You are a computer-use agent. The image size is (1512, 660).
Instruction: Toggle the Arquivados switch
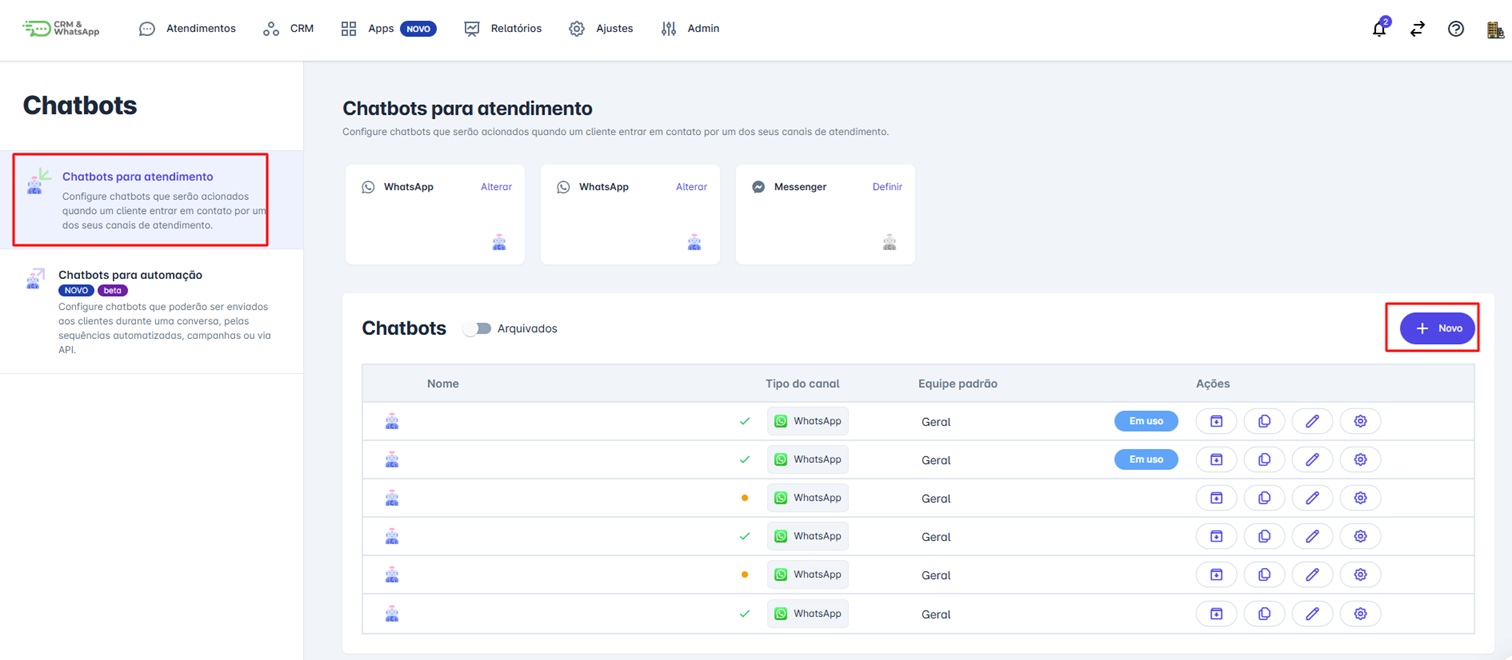click(477, 328)
